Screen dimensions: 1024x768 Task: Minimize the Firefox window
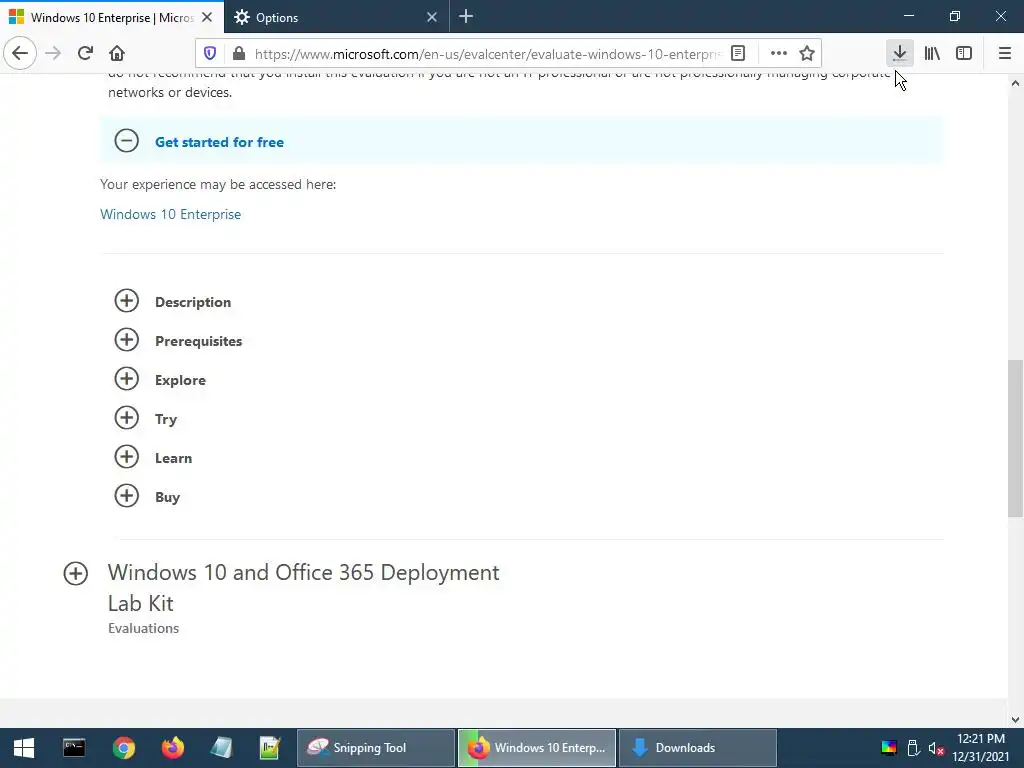(x=908, y=16)
